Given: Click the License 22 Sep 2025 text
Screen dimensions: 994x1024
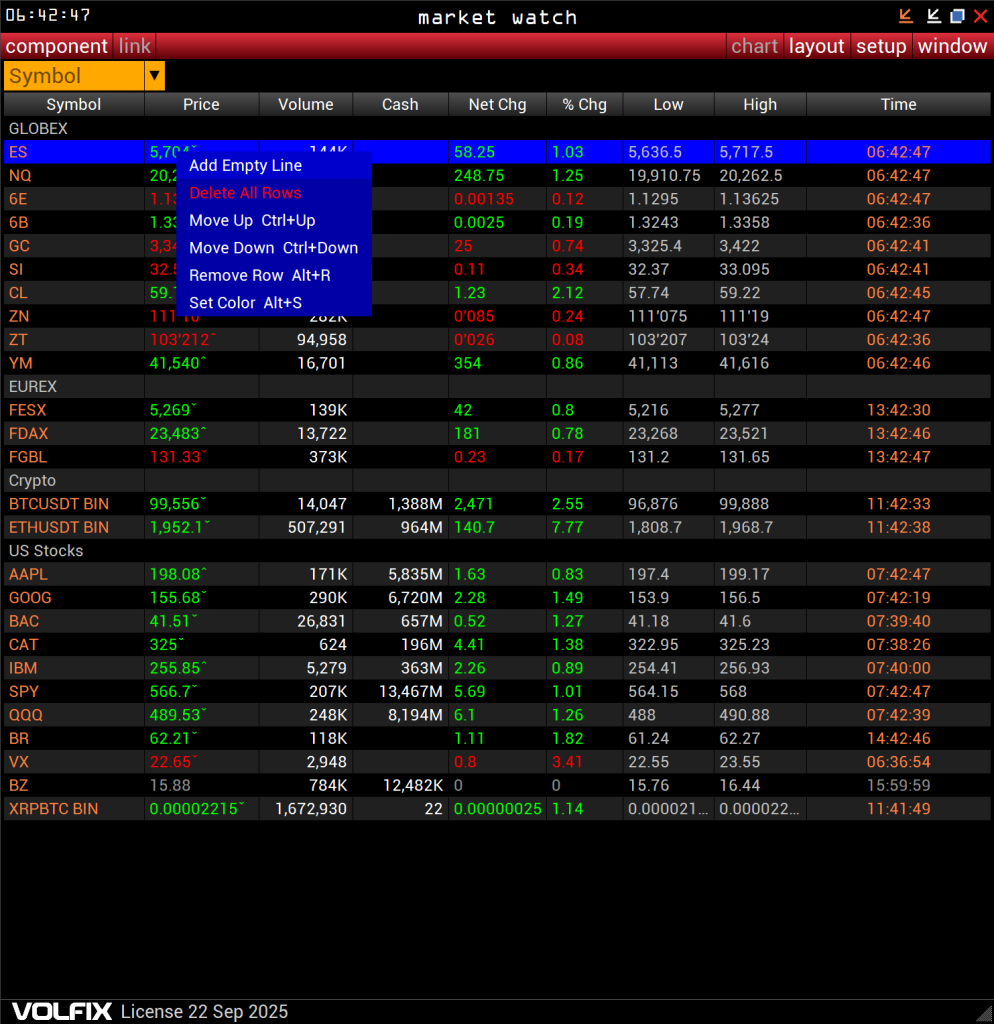Looking at the screenshot, I should [204, 1012].
